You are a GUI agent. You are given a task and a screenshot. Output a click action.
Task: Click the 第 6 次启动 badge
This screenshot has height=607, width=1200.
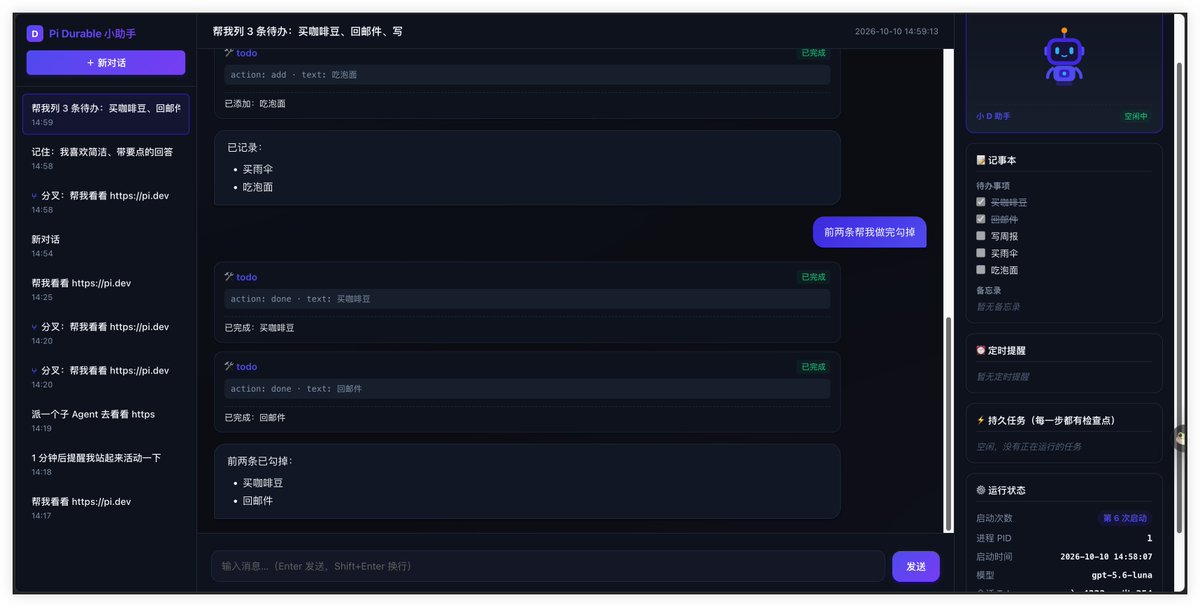coord(1125,518)
